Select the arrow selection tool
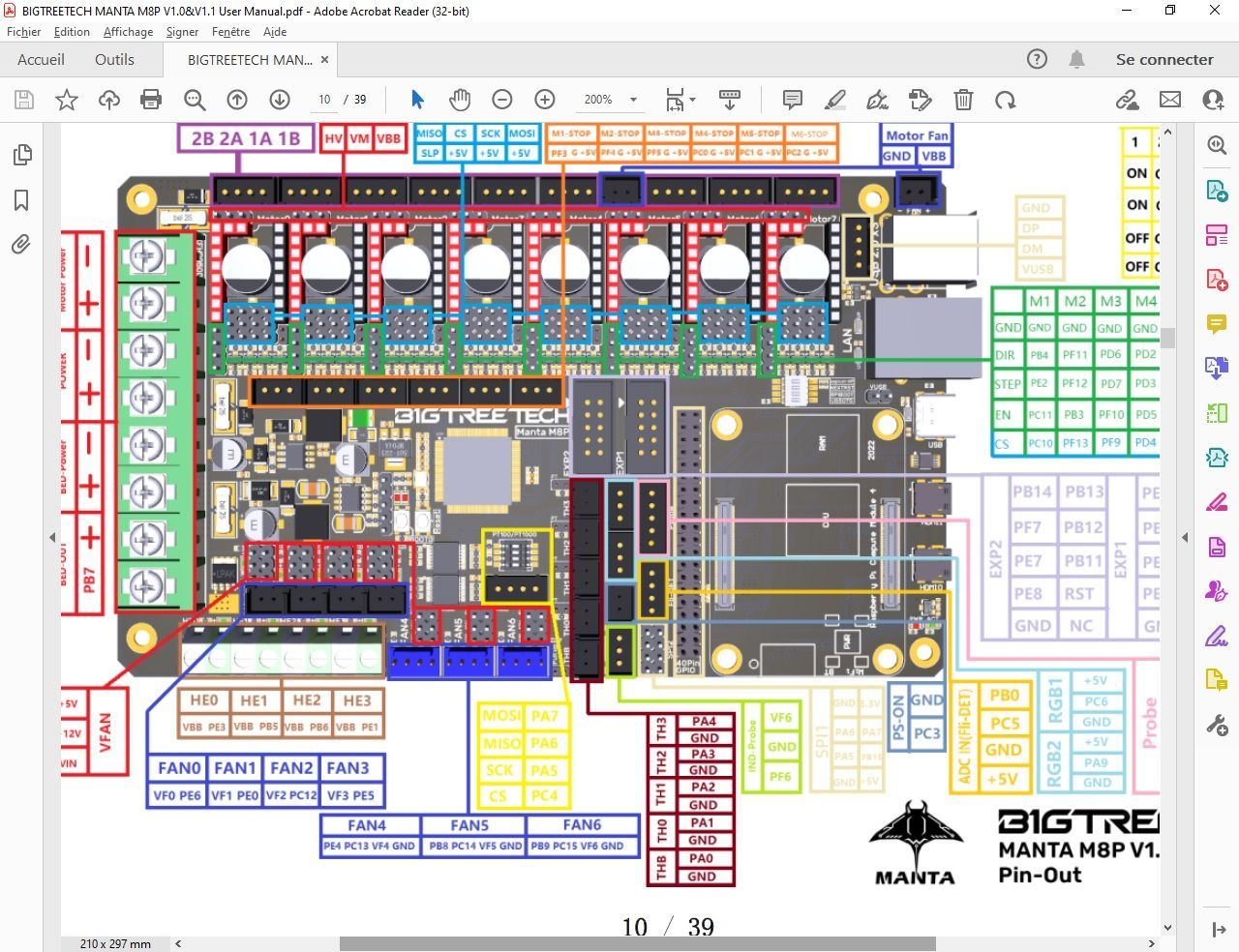This screenshot has width=1239, height=952. [x=417, y=100]
